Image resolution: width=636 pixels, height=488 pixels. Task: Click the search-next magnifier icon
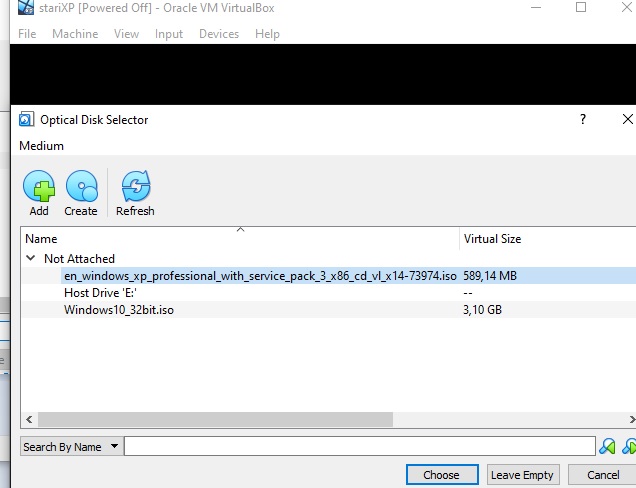[607, 447]
